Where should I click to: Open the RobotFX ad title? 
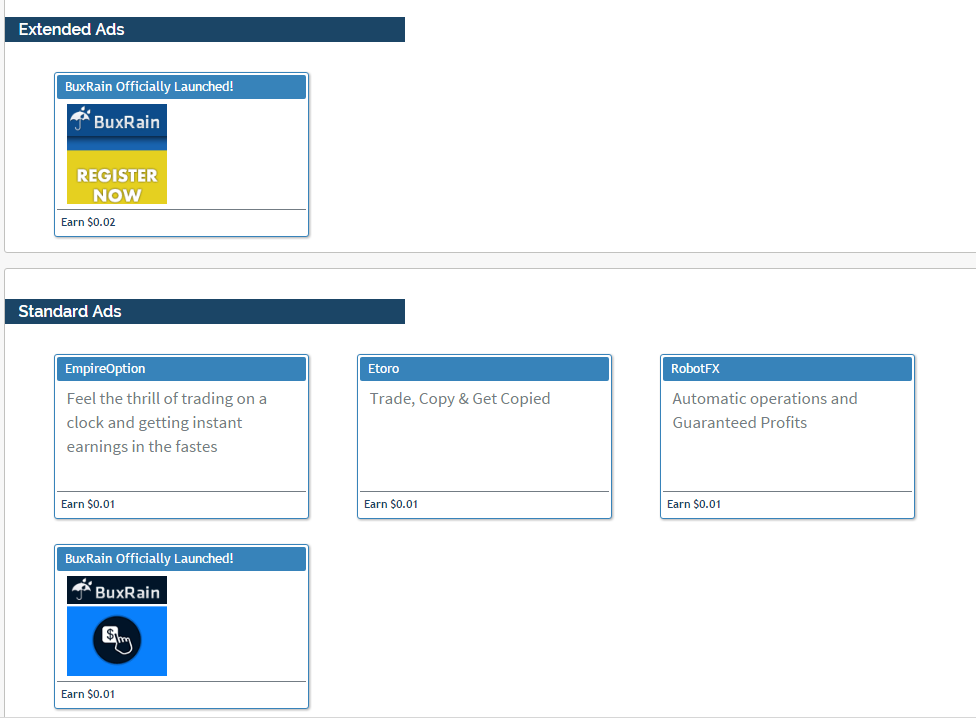coord(695,368)
